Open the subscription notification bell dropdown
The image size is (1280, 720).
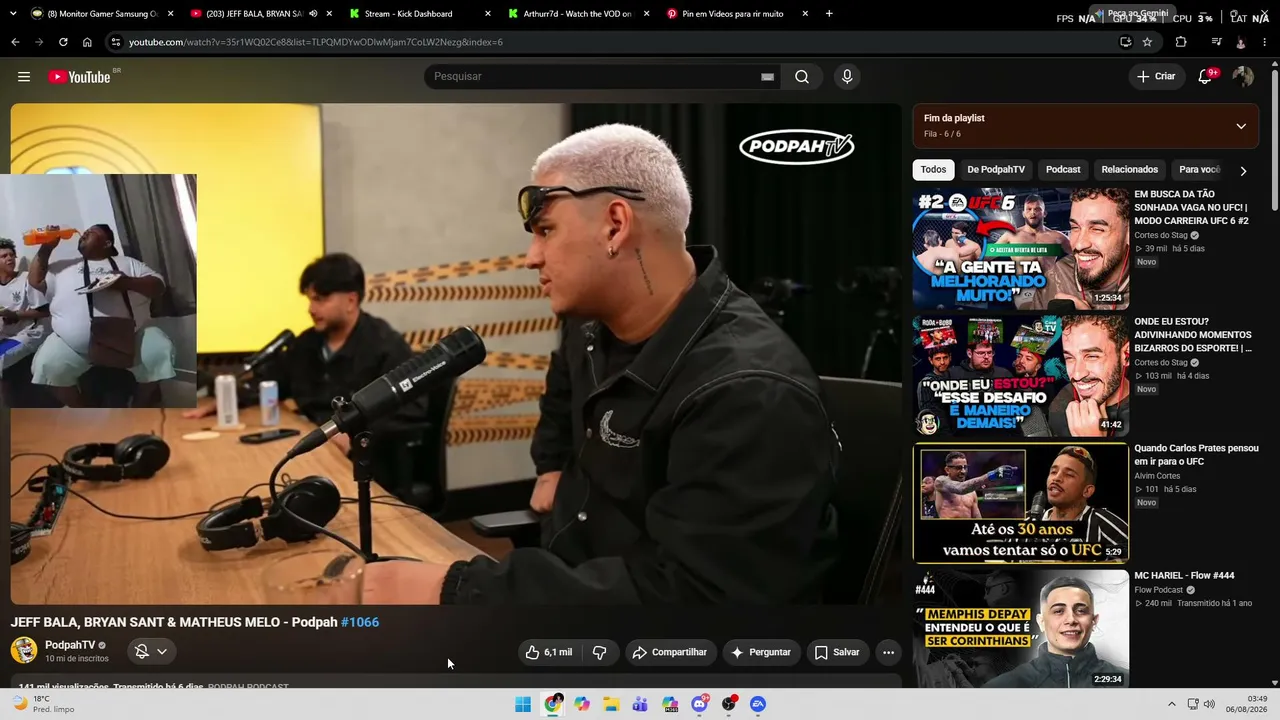[x=151, y=651]
